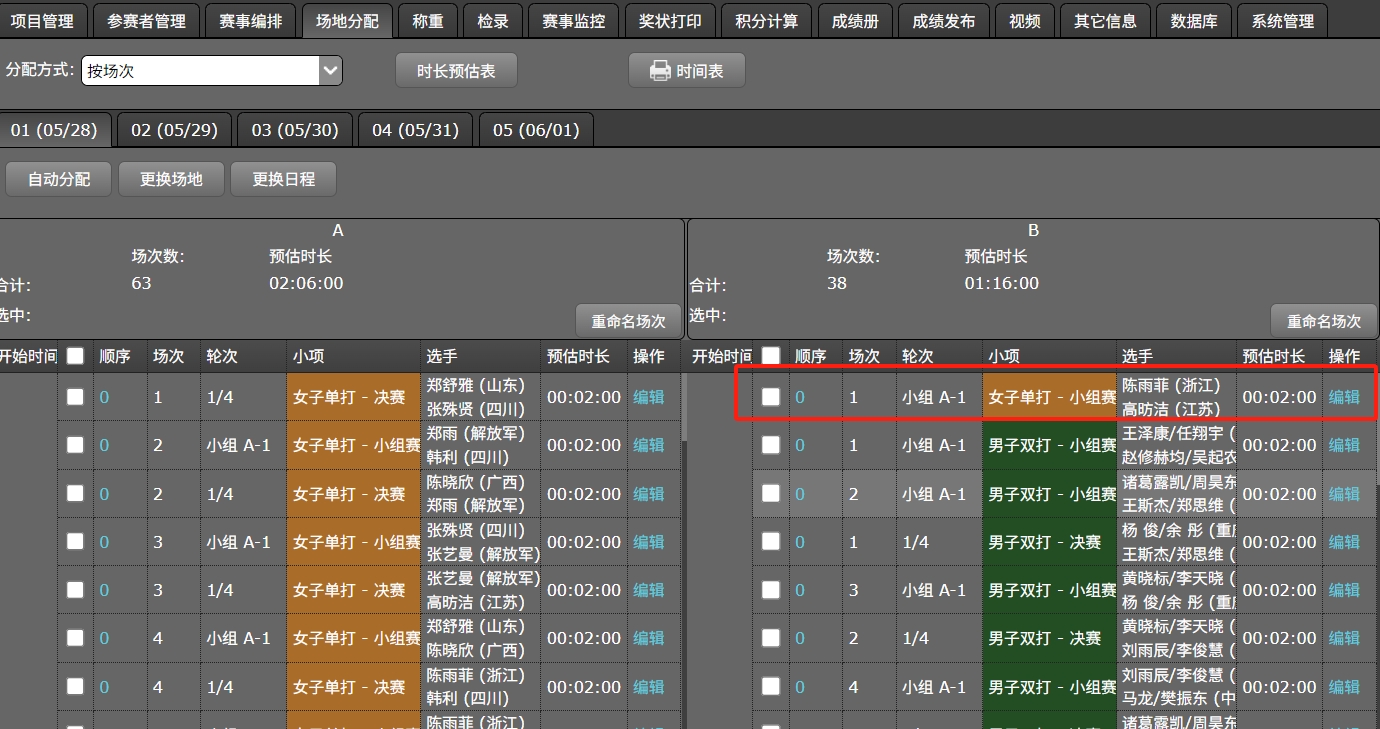This screenshot has width=1380, height=729.
Task: Click 重命名场次 in court A panel
Action: [x=628, y=321]
